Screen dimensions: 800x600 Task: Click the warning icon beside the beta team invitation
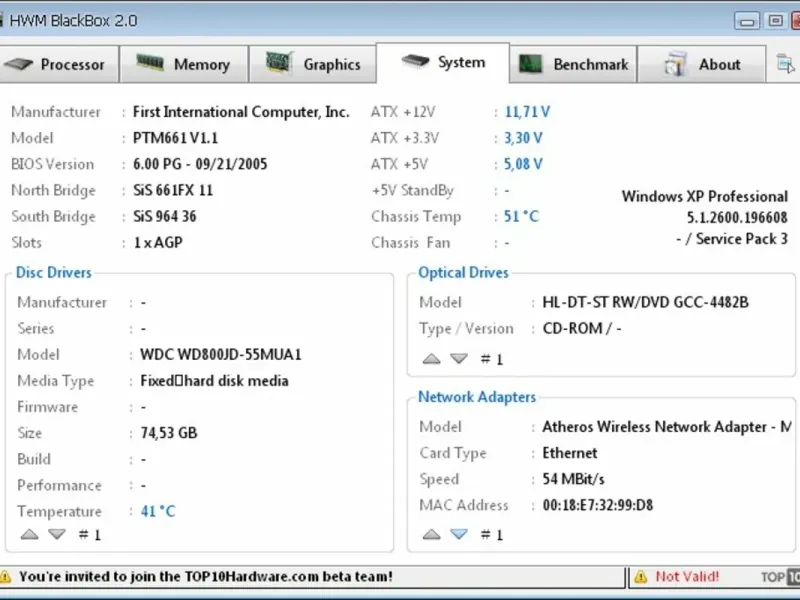coord(6,577)
